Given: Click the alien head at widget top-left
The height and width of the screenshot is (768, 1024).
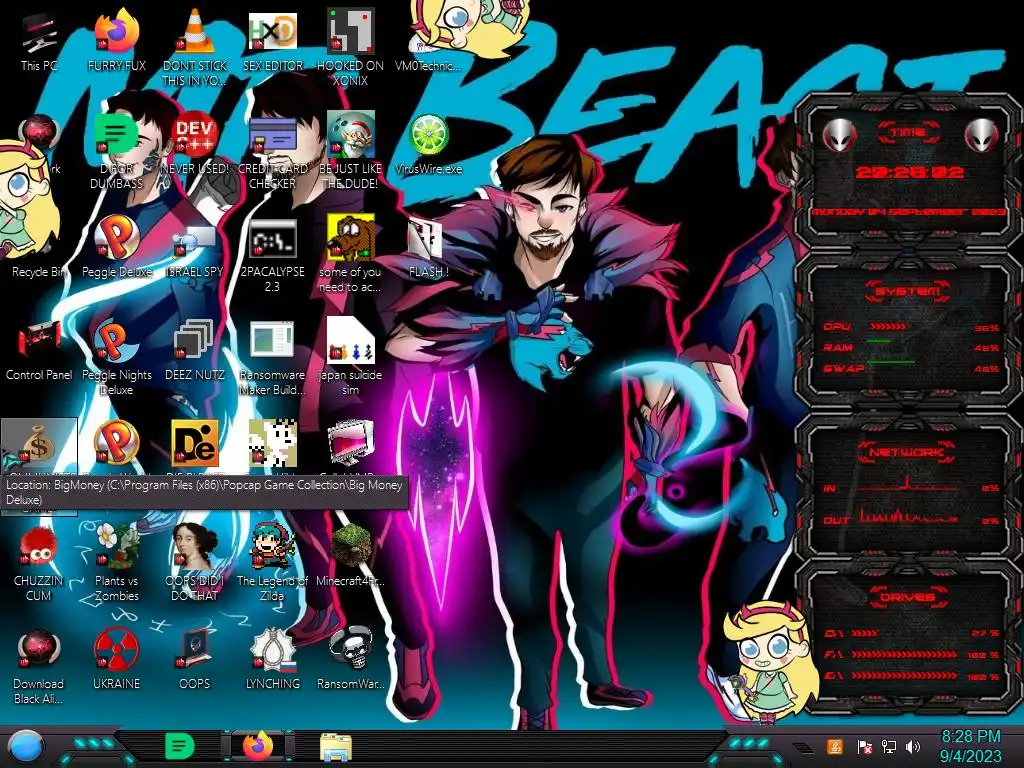Looking at the screenshot, I should tap(839, 135).
